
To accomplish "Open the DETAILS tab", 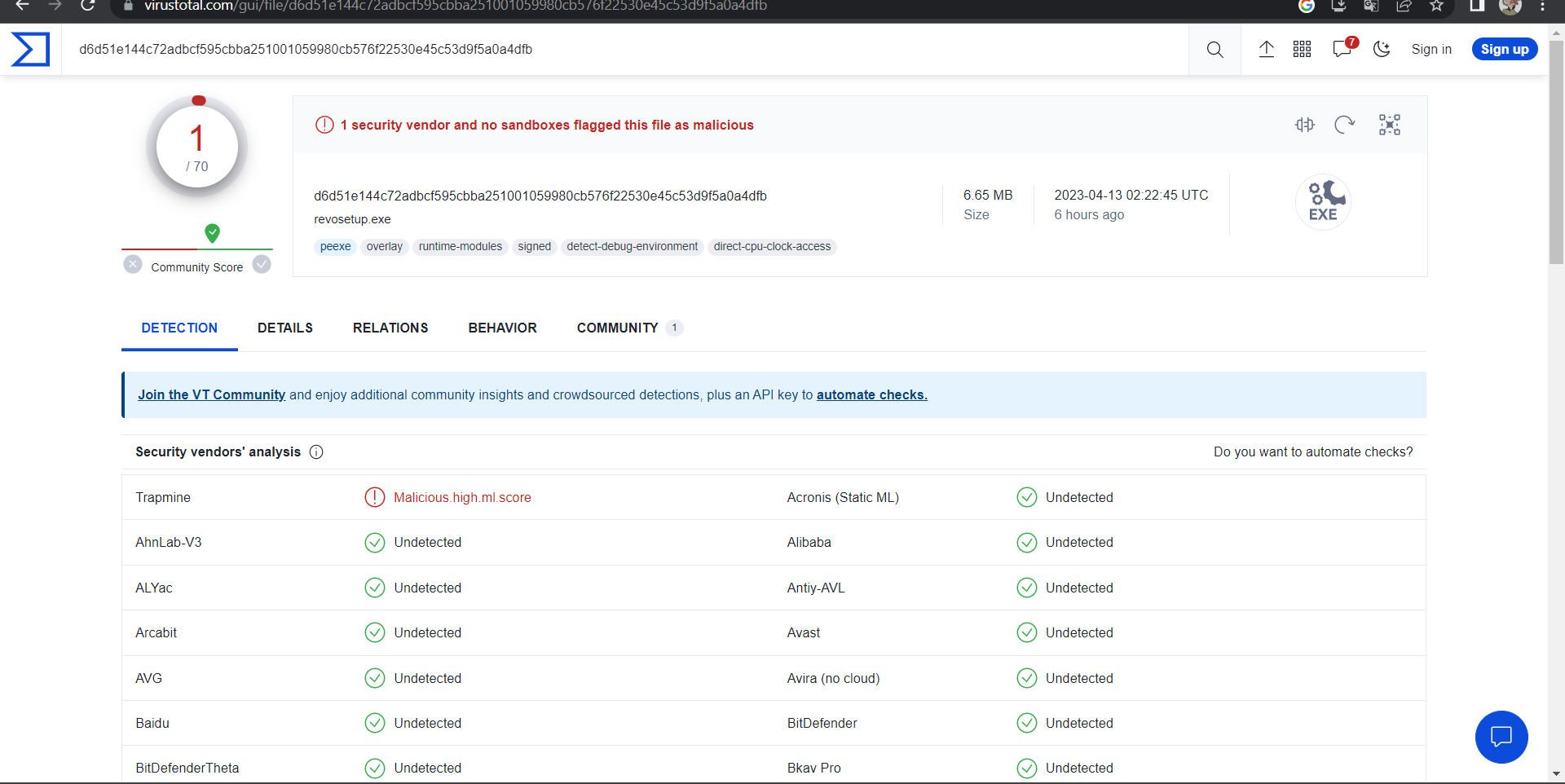I will (x=285, y=328).
